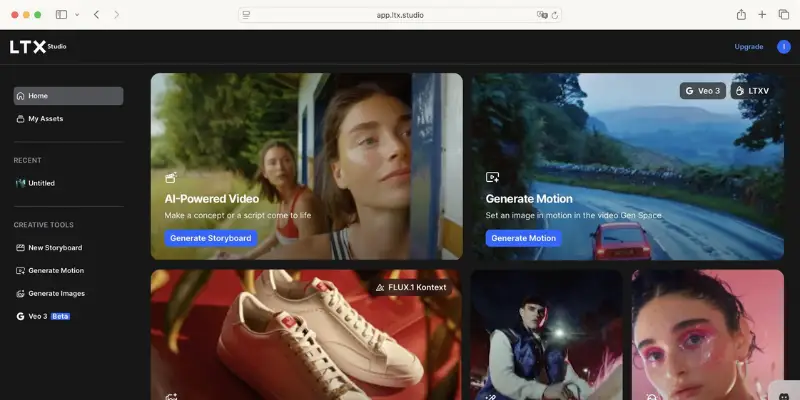The width and height of the screenshot is (800, 400).
Task: Select Home in the sidebar
Action: pos(68,96)
